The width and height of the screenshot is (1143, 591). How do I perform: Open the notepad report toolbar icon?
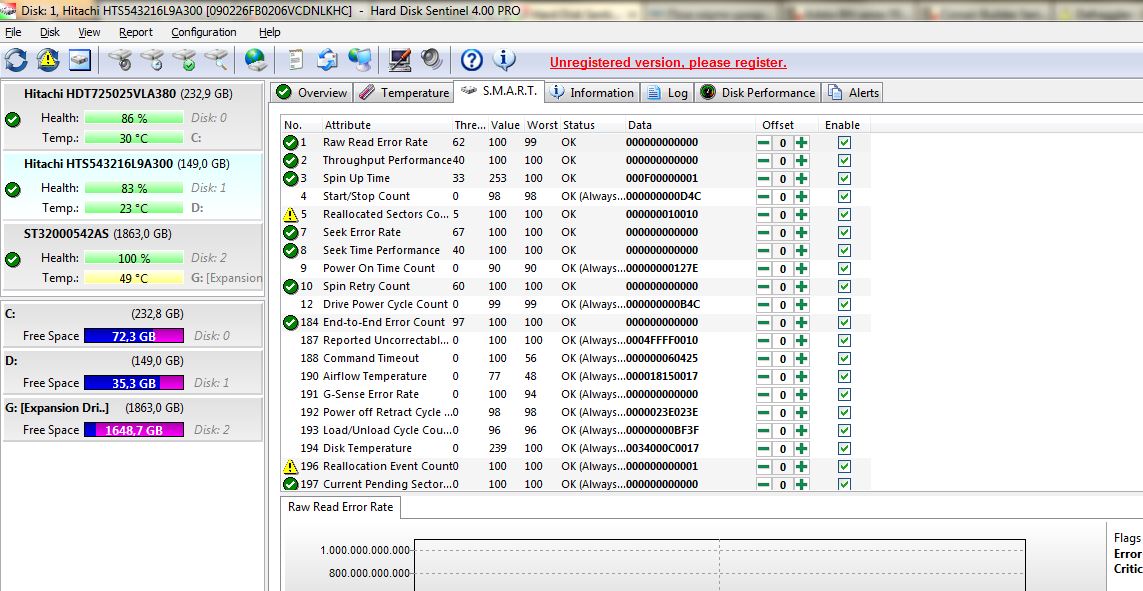295,60
